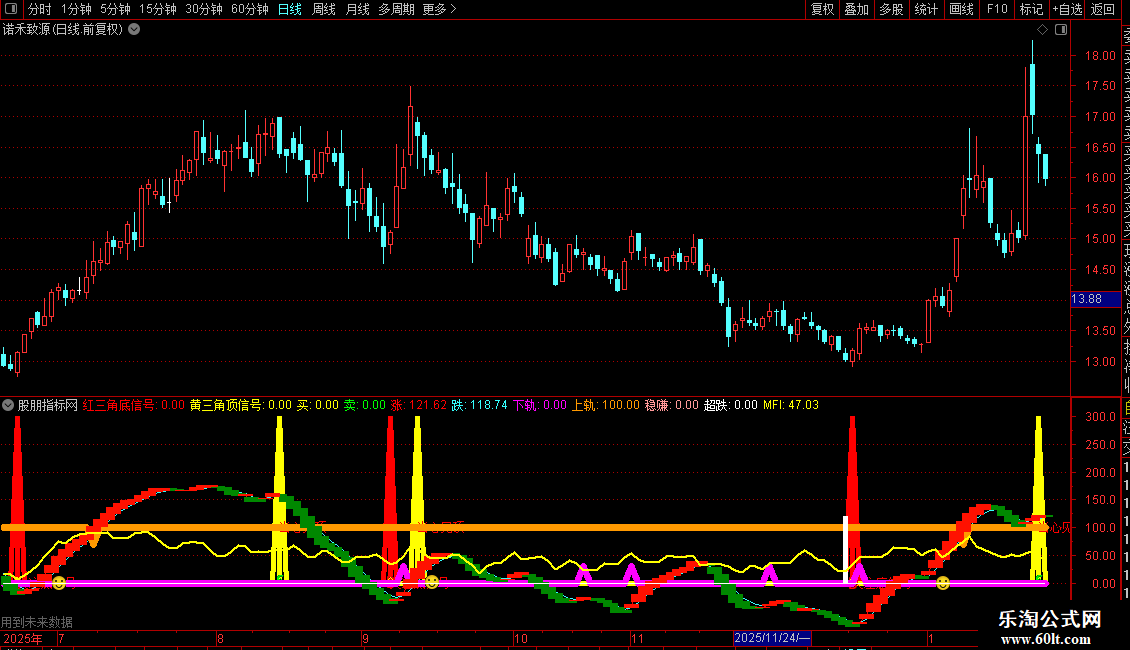Click the 2025年 label on time axis
This screenshot has width=1130, height=650.
(x=22, y=638)
